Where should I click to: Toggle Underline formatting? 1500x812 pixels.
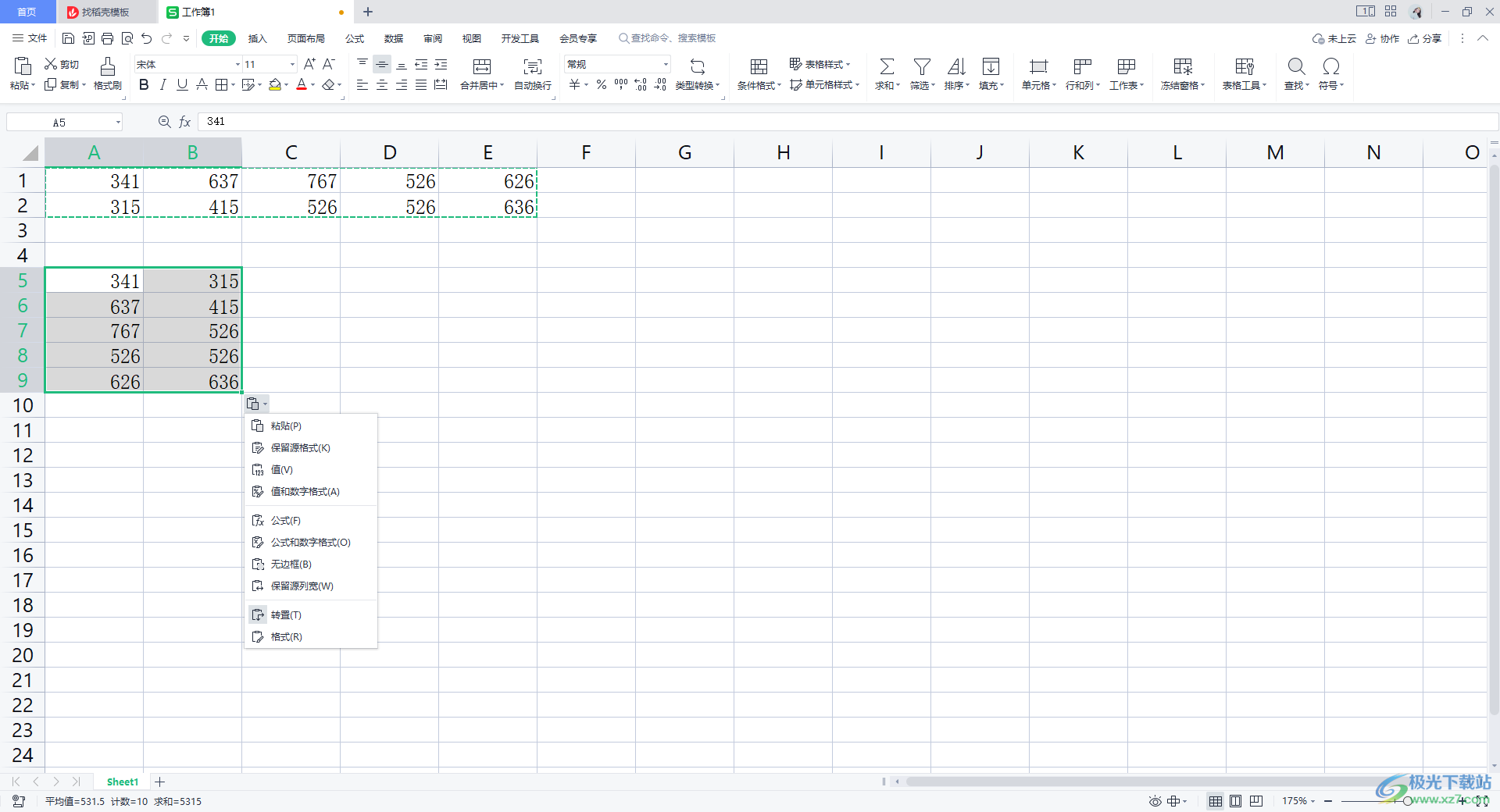(x=182, y=84)
